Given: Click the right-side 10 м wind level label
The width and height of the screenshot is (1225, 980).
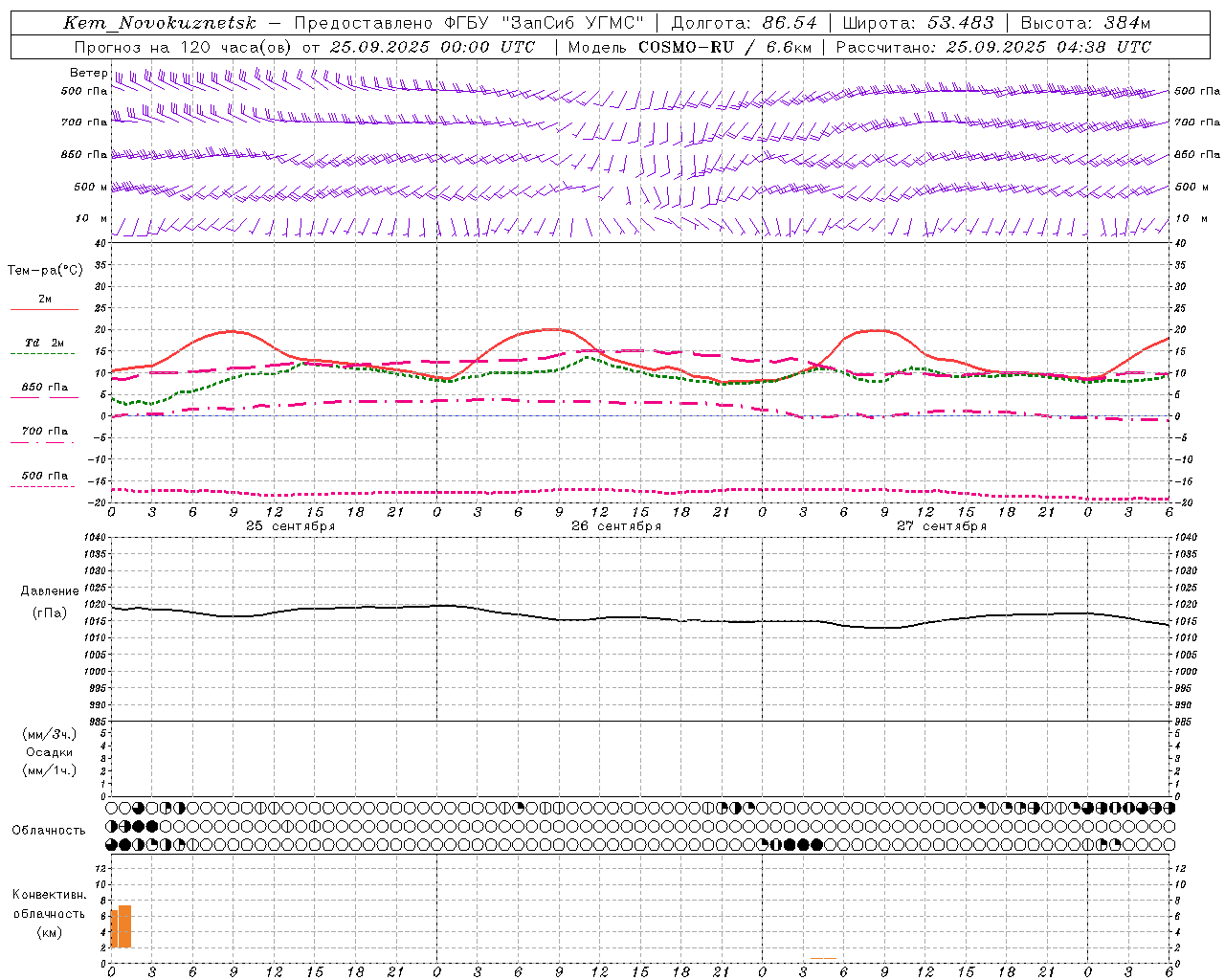Looking at the screenshot, I should click(1191, 218).
